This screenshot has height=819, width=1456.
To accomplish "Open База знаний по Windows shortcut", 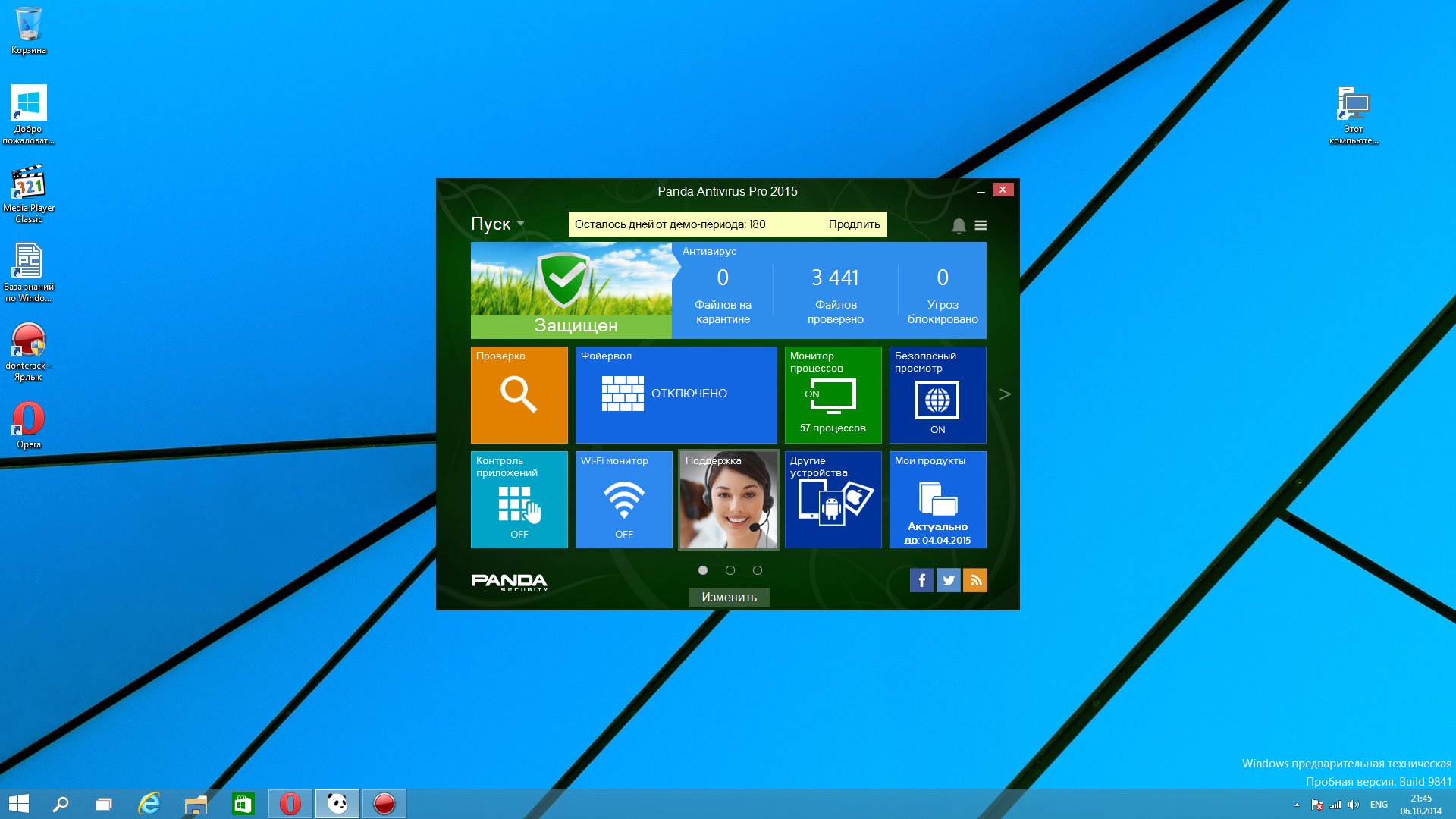I will [x=29, y=273].
